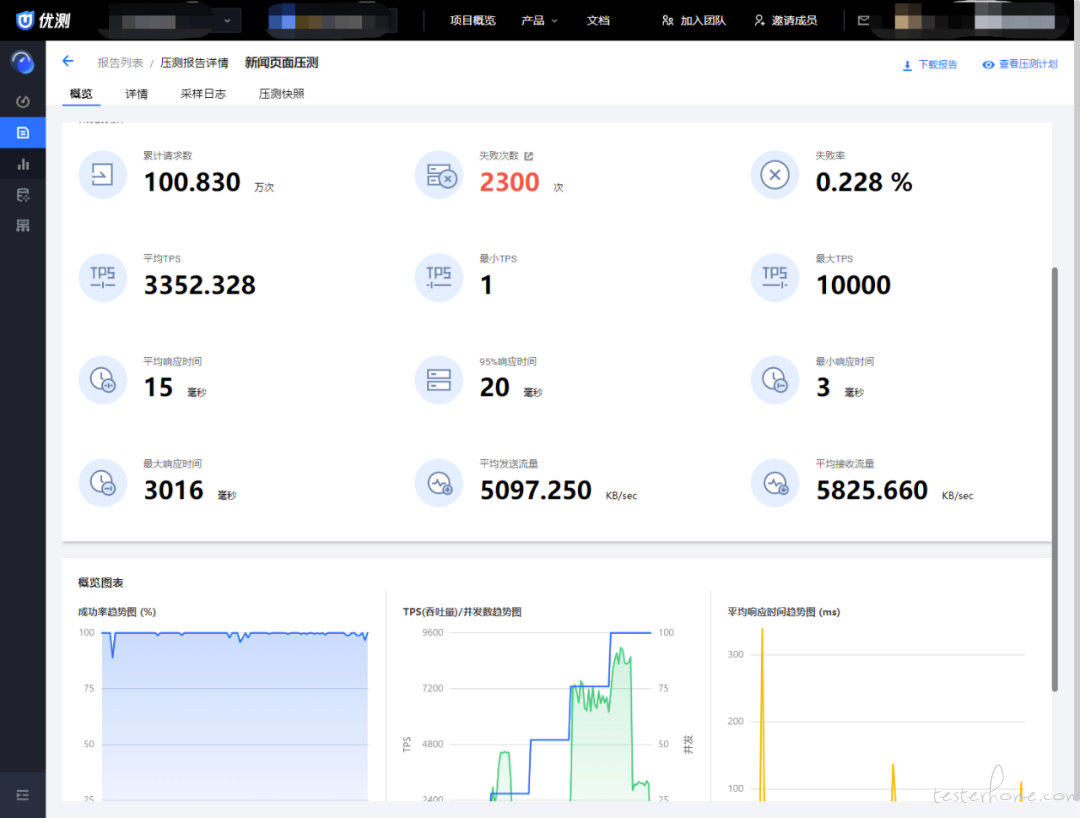Click the database sidebar icon
Viewport: 1080px width, 818px height.
point(23,195)
